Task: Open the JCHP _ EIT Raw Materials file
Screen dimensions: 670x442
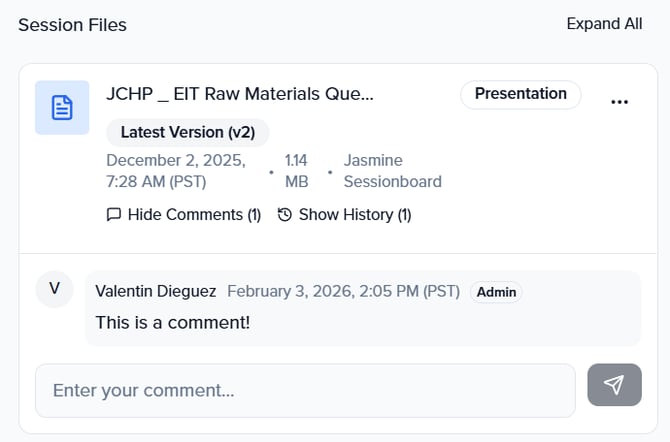Action: [240, 94]
